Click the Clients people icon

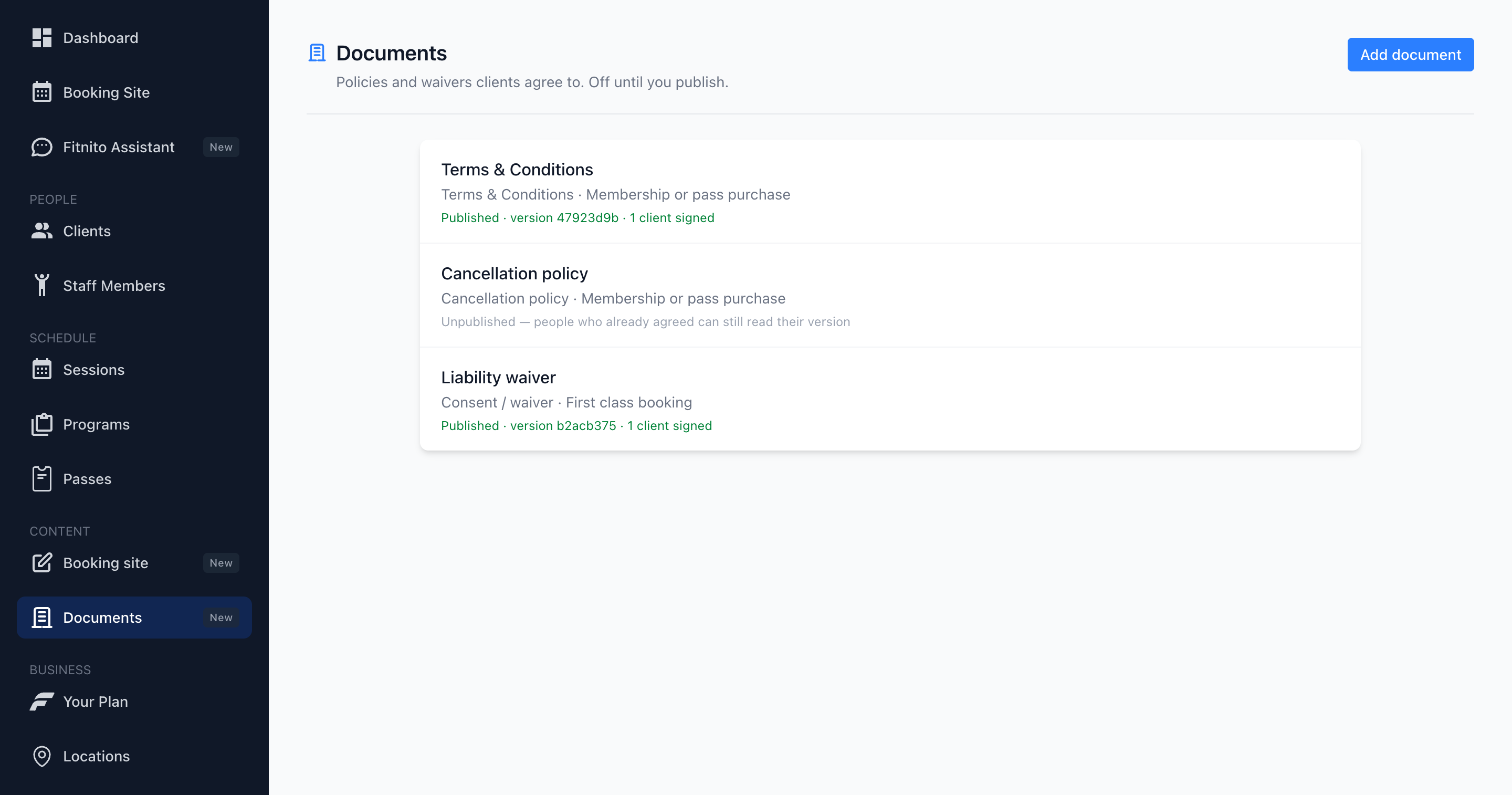(x=41, y=231)
